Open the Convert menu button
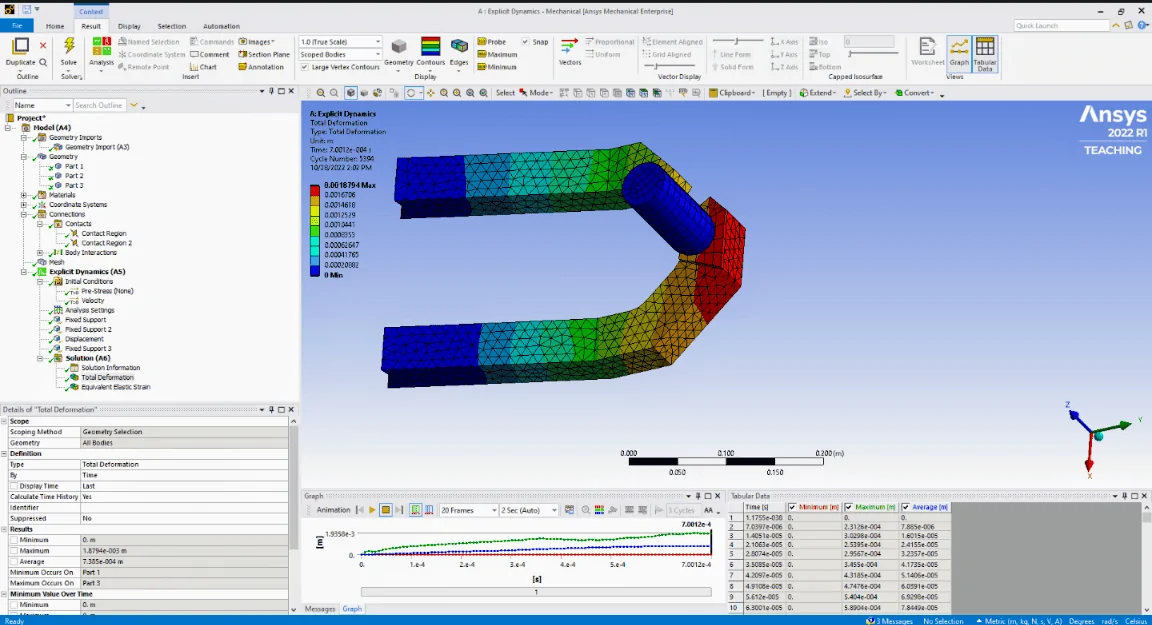Screen dimensions: 1152x625 pos(914,93)
